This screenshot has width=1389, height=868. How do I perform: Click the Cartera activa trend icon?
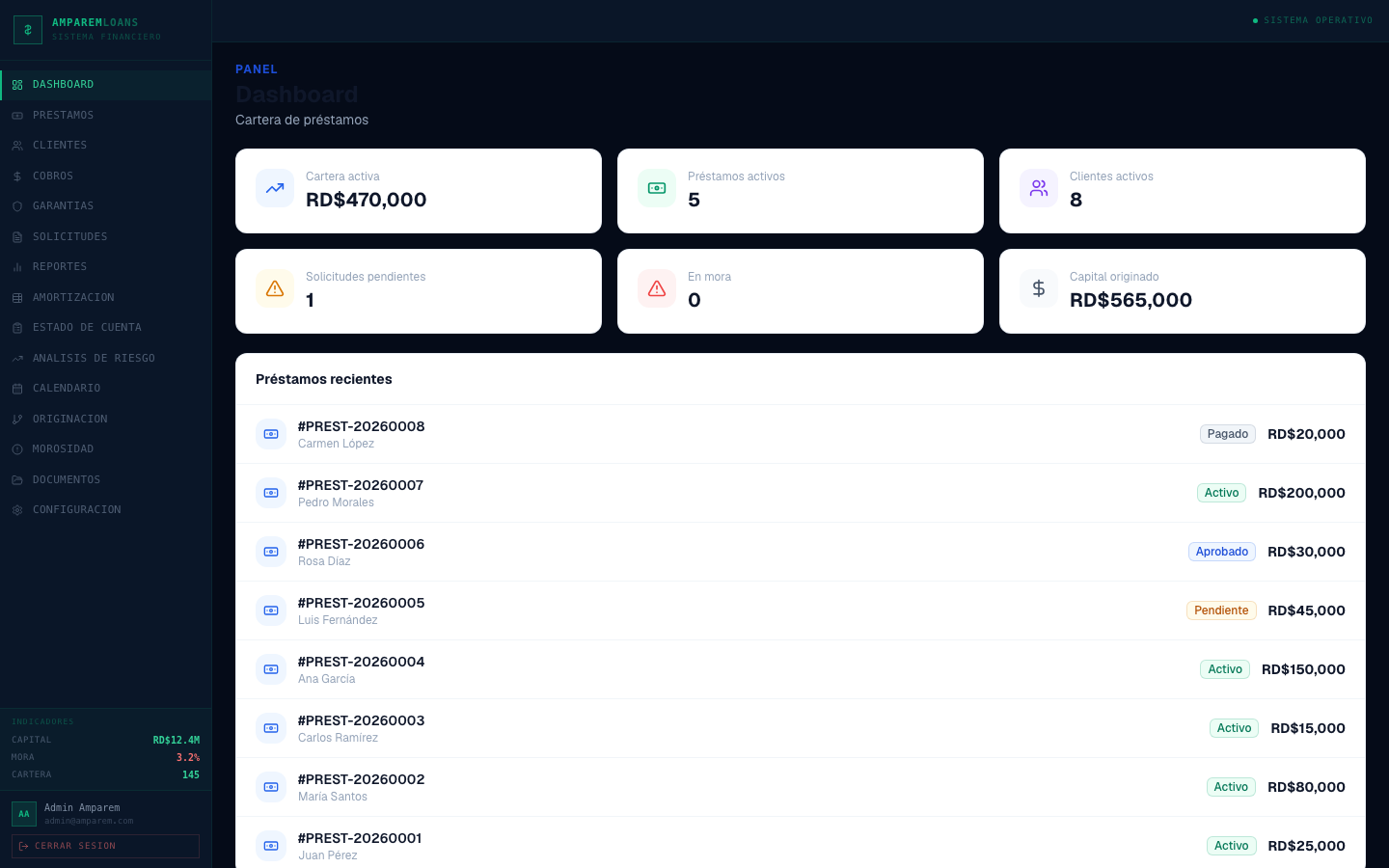[275, 188]
